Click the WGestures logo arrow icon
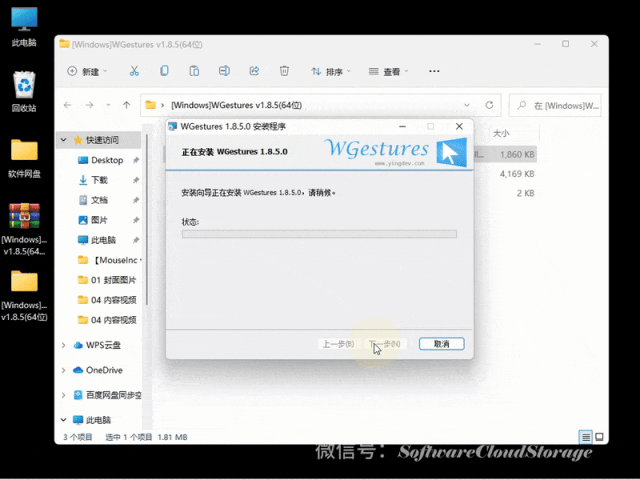The image size is (640, 480). [x=451, y=152]
